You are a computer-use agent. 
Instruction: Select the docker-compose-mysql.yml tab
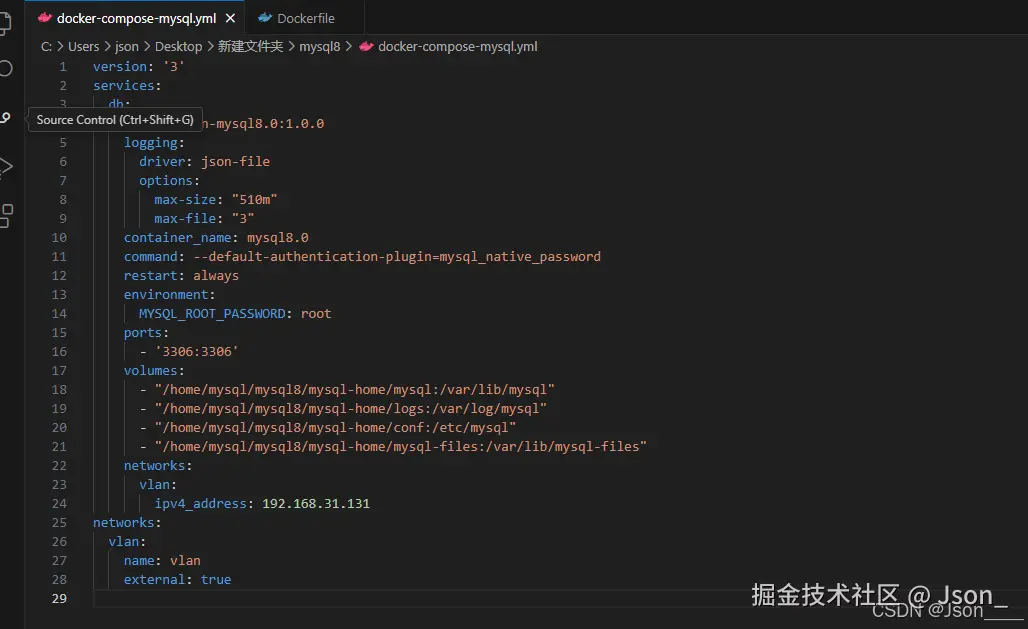pos(136,18)
